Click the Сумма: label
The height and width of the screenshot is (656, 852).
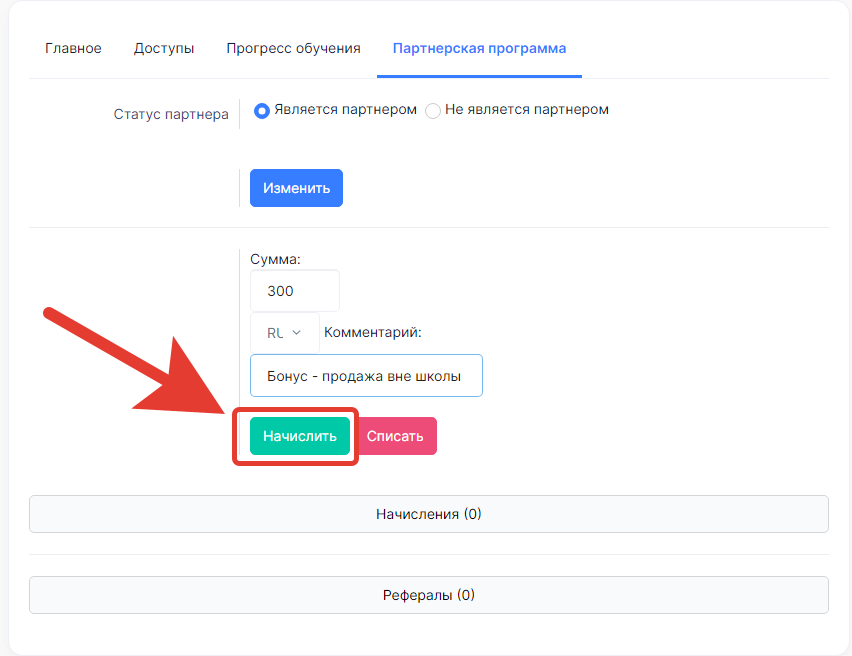[275, 259]
